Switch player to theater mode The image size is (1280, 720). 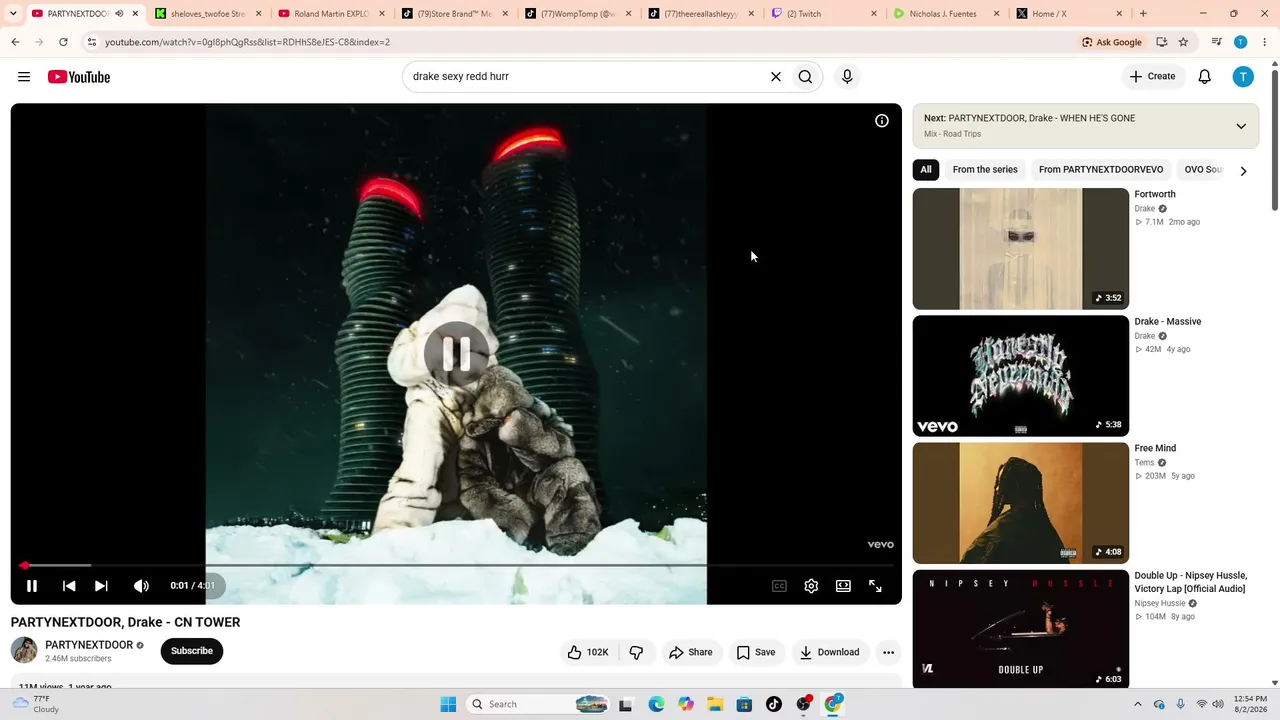tap(843, 586)
